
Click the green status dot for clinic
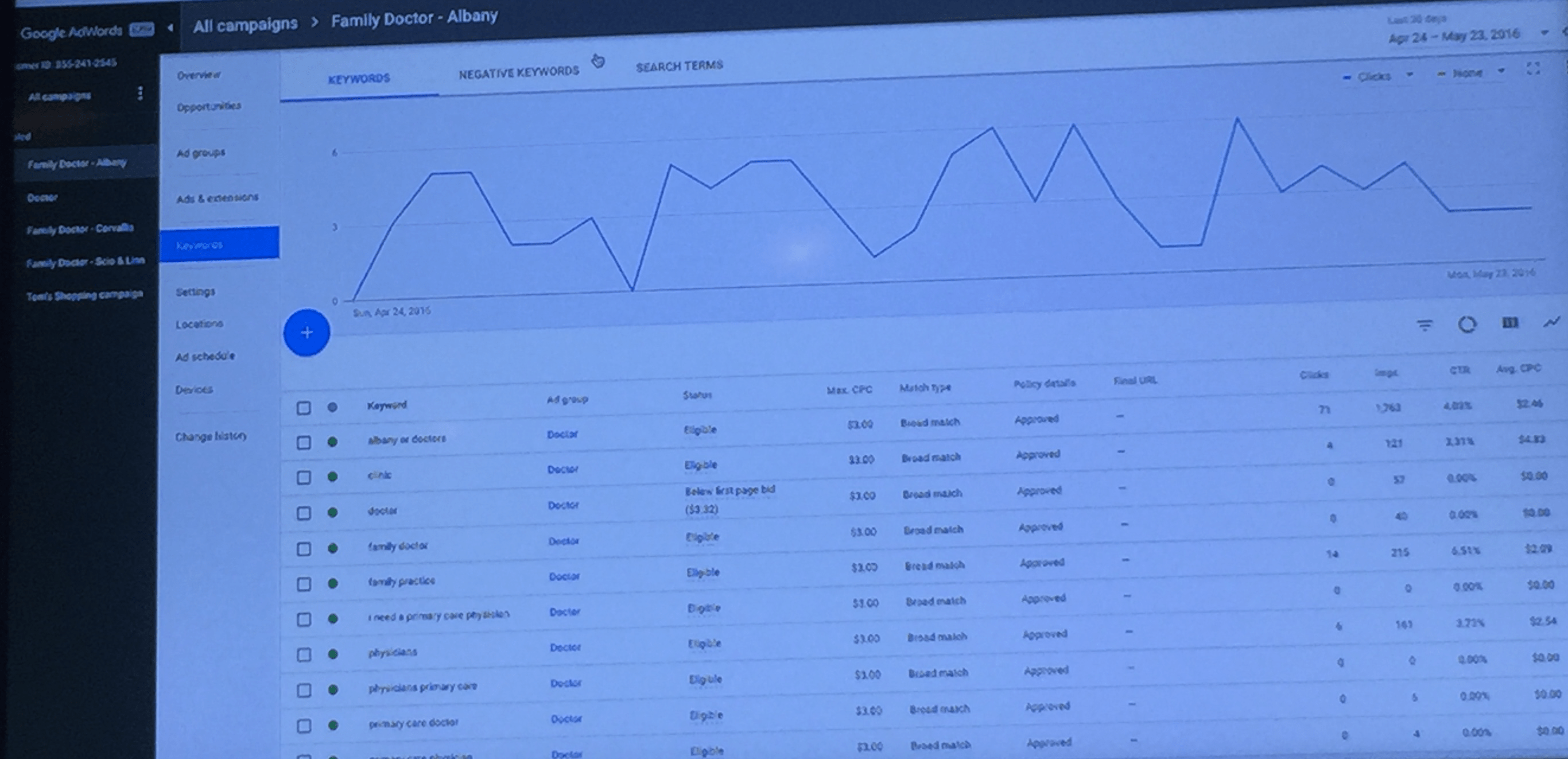pyautogui.click(x=332, y=477)
